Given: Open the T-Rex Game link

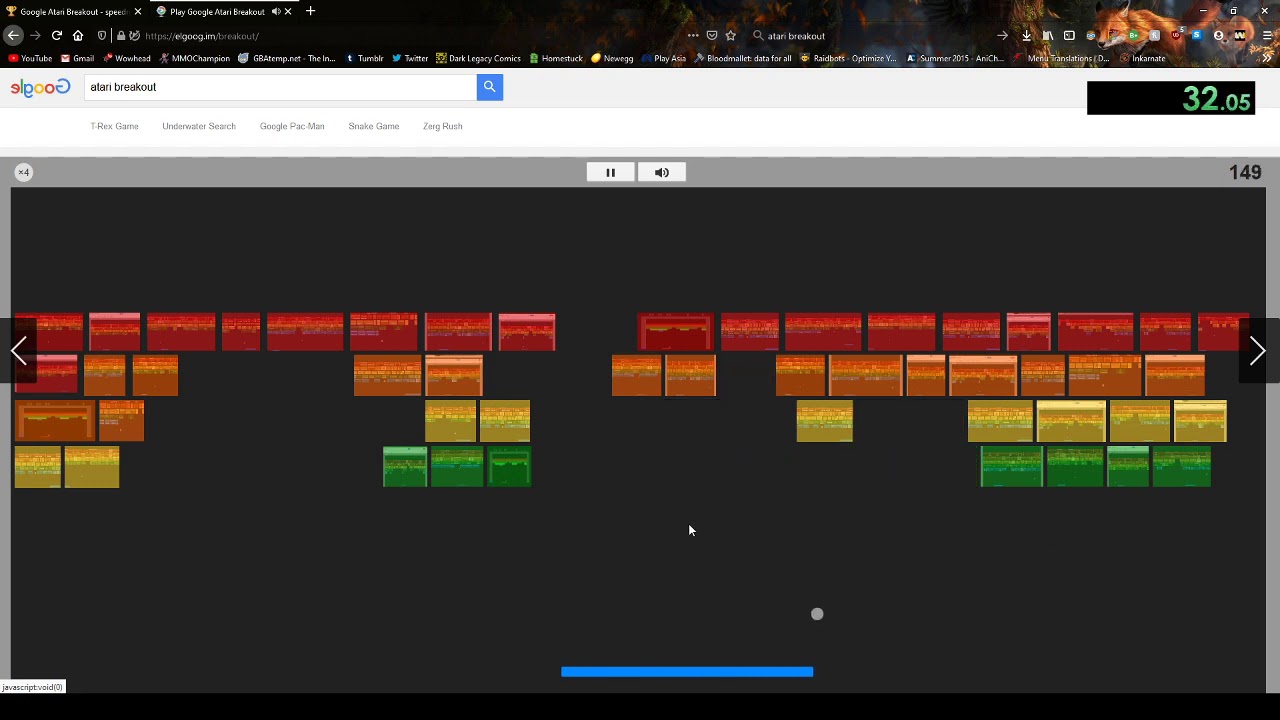Looking at the screenshot, I should tap(114, 126).
